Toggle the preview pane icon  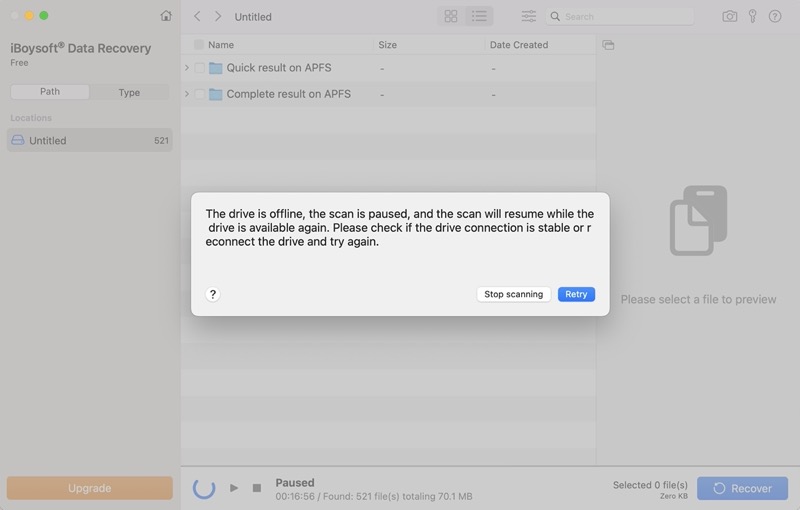click(x=608, y=45)
